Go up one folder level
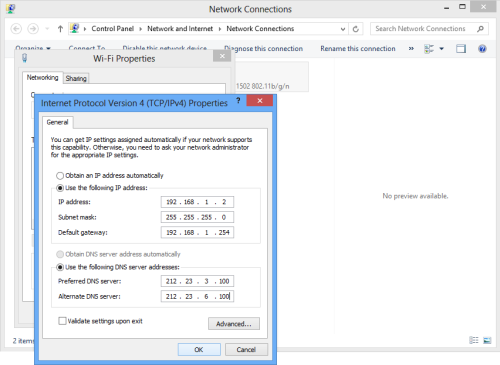Image resolution: width=500 pixels, height=365 pixels. 60,29
